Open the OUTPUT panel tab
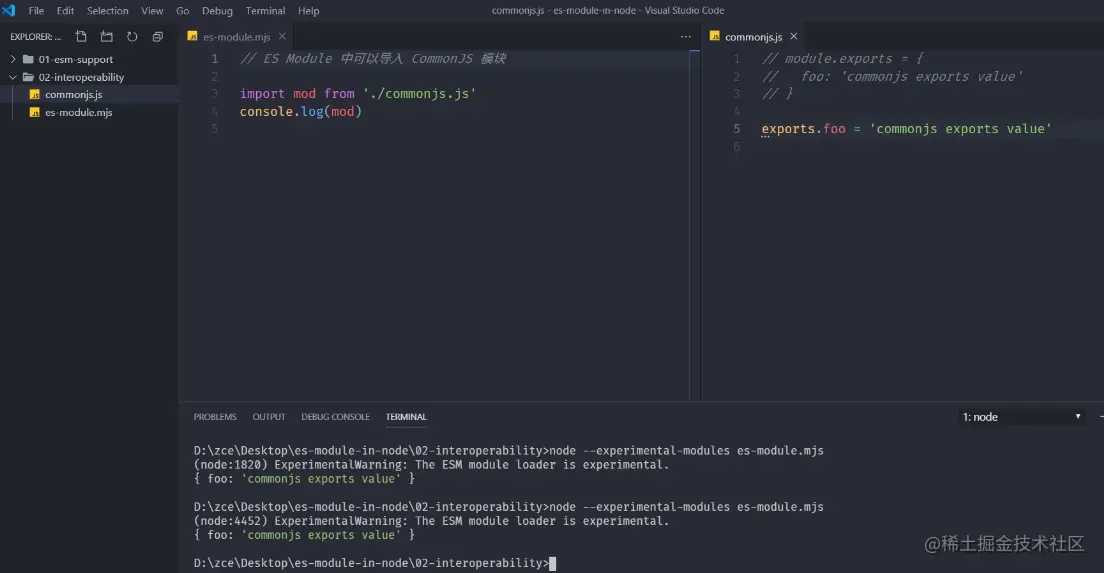The height and width of the screenshot is (573, 1104). [269, 417]
